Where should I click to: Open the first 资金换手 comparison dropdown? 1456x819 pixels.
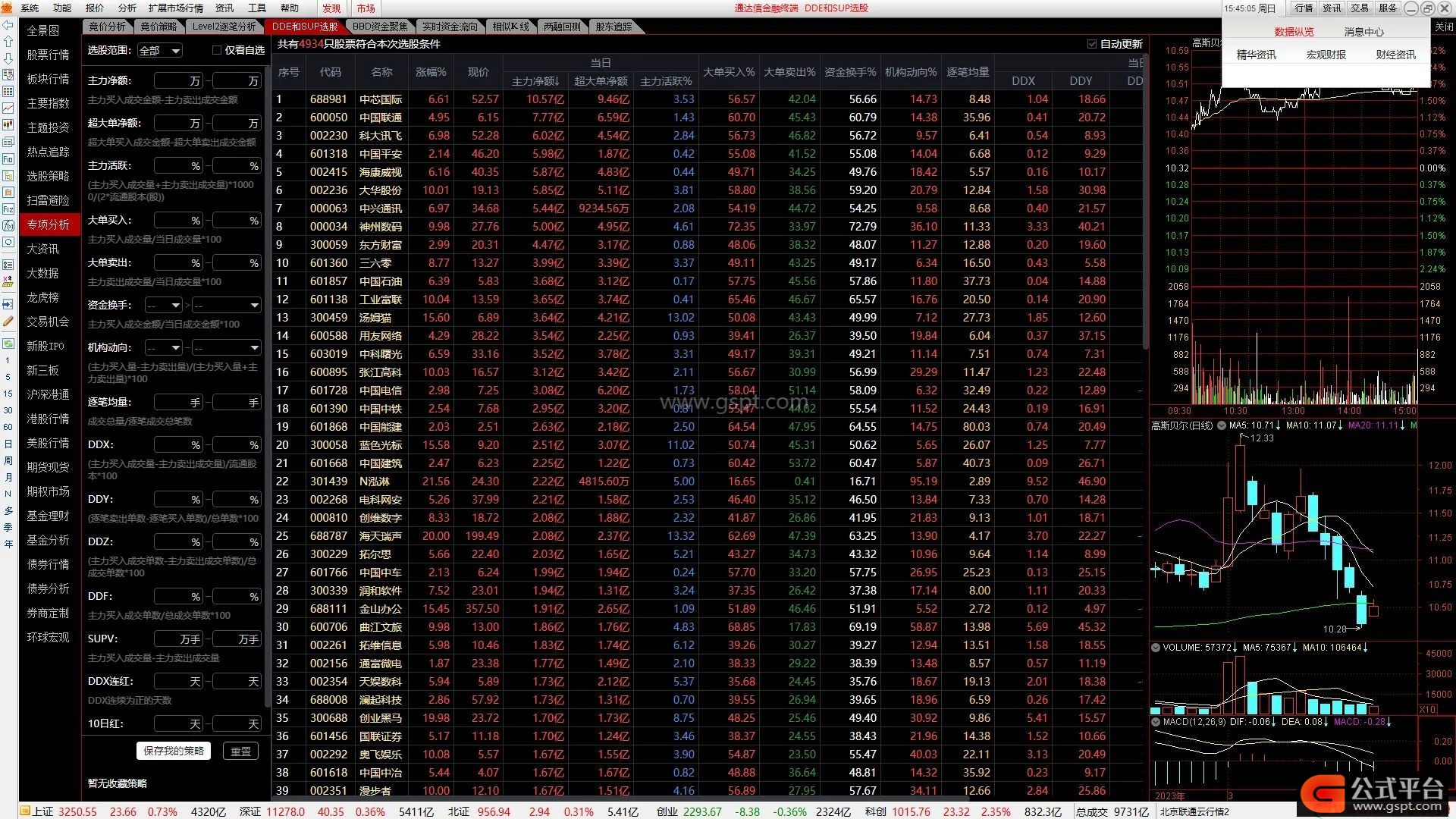165,306
